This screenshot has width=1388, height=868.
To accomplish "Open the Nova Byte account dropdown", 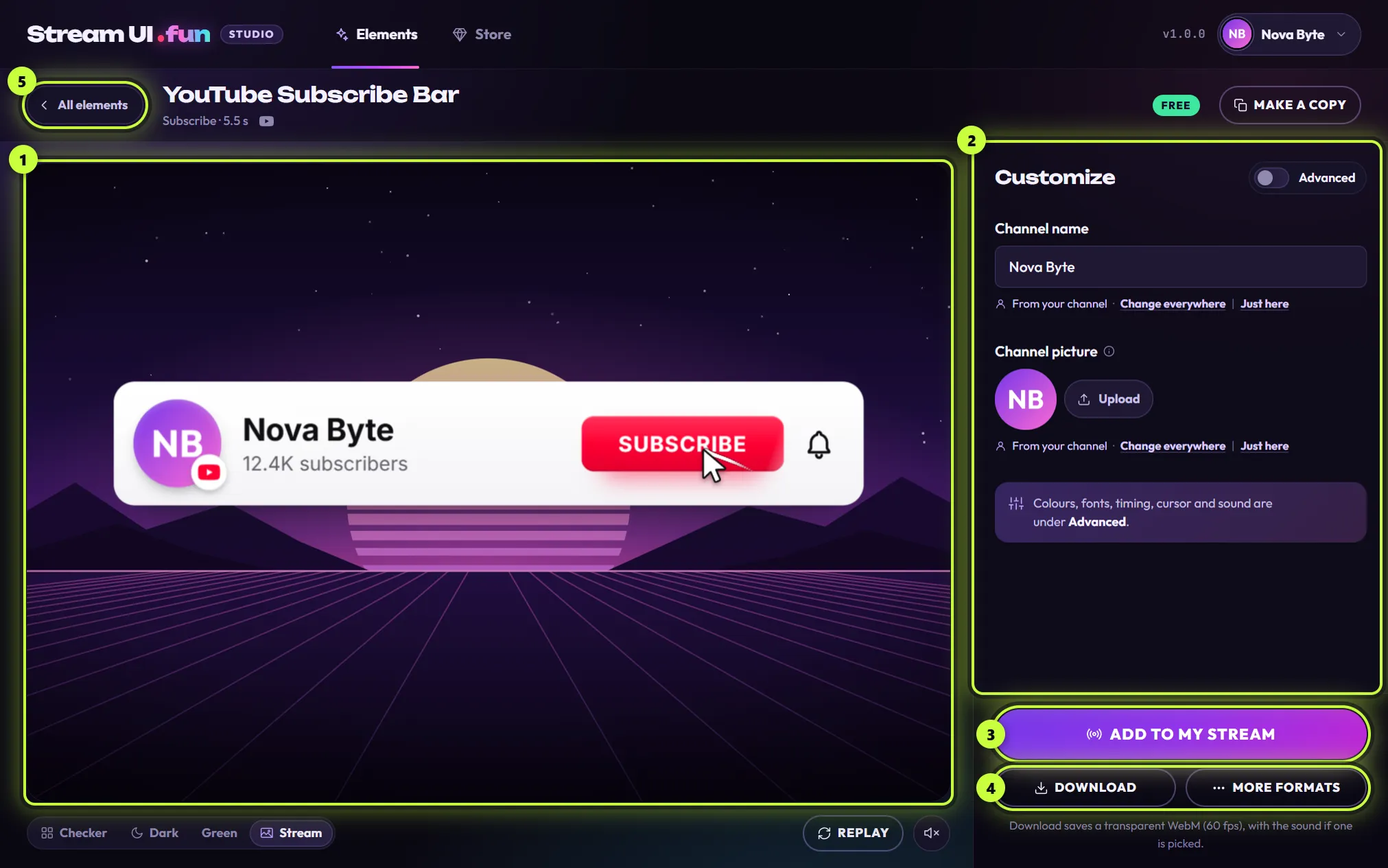I will (1289, 34).
